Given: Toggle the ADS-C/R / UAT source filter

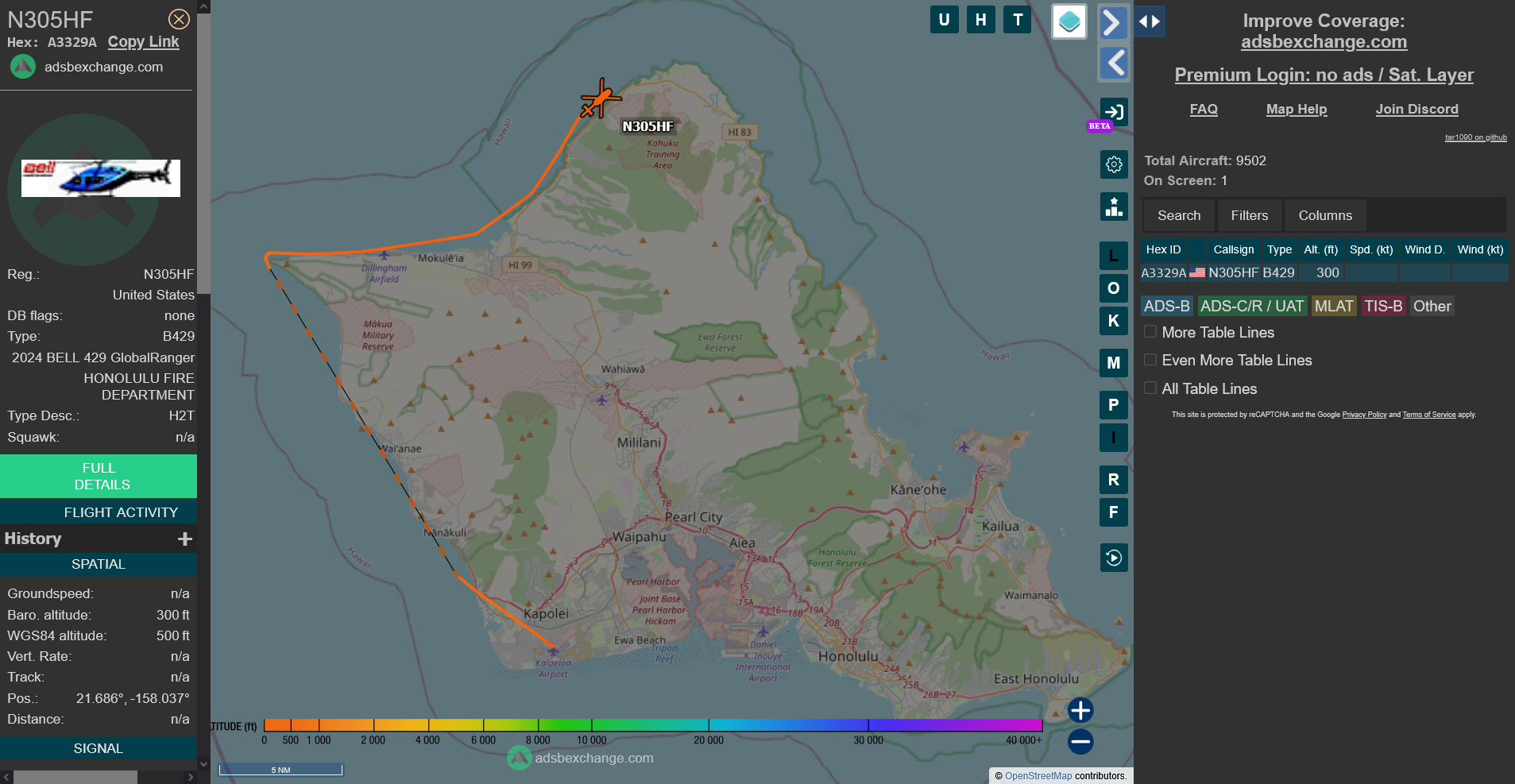Looking at the screenshot, I should click(1252, 306).
